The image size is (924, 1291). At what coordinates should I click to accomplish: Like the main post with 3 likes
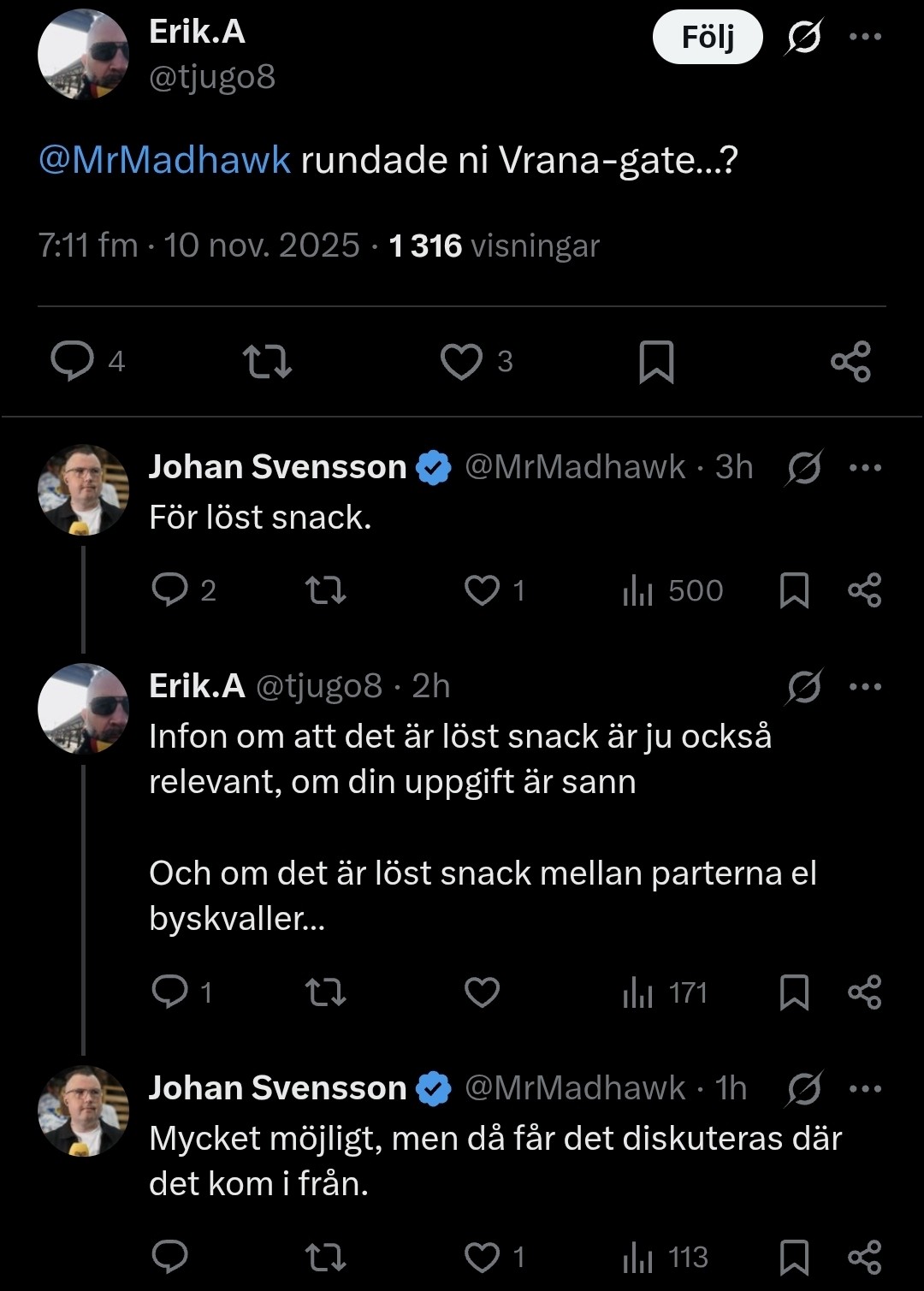click(461, 361)
